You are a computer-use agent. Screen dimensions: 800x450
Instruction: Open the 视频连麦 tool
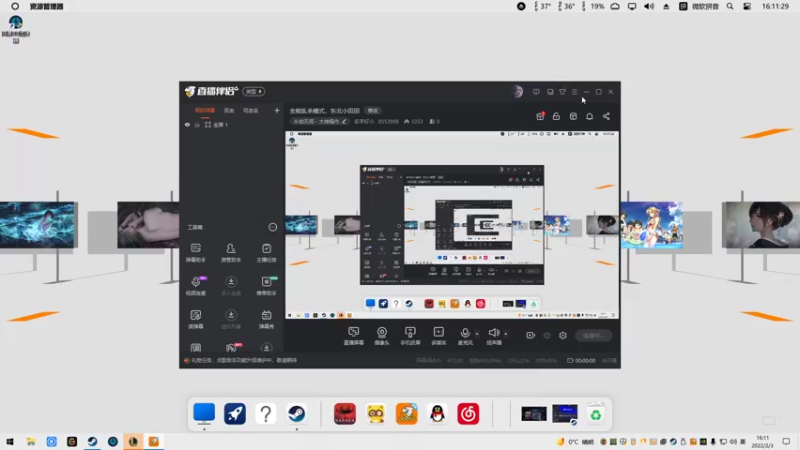196,286
